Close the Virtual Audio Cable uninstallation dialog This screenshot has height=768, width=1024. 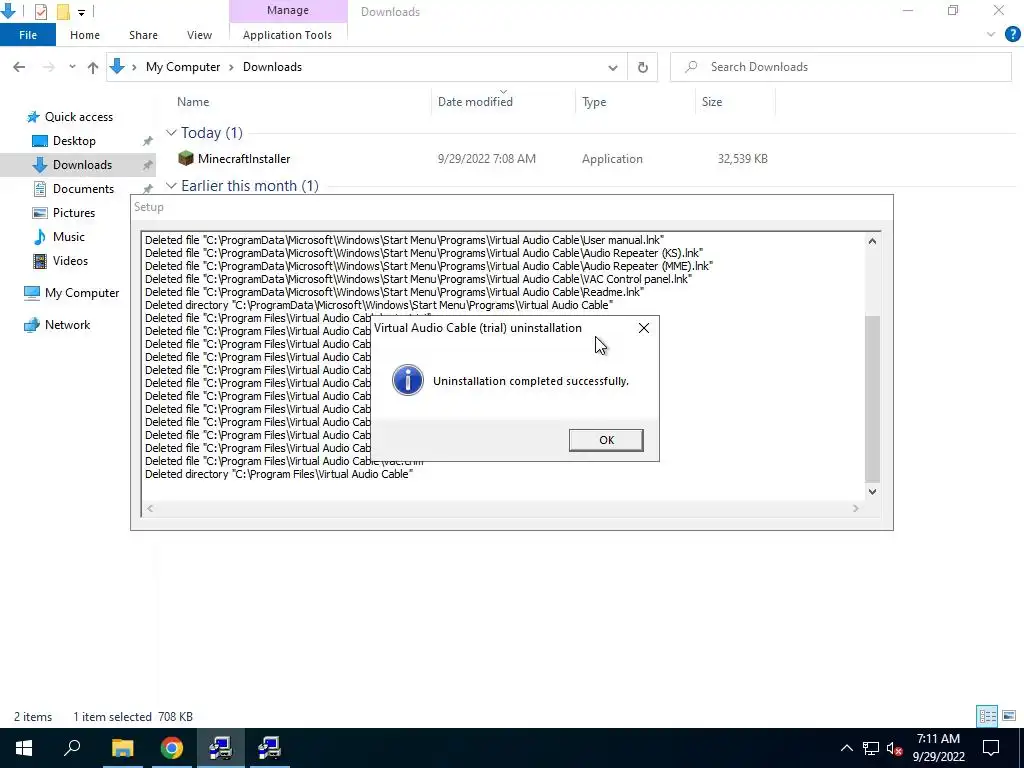point(643,328)
